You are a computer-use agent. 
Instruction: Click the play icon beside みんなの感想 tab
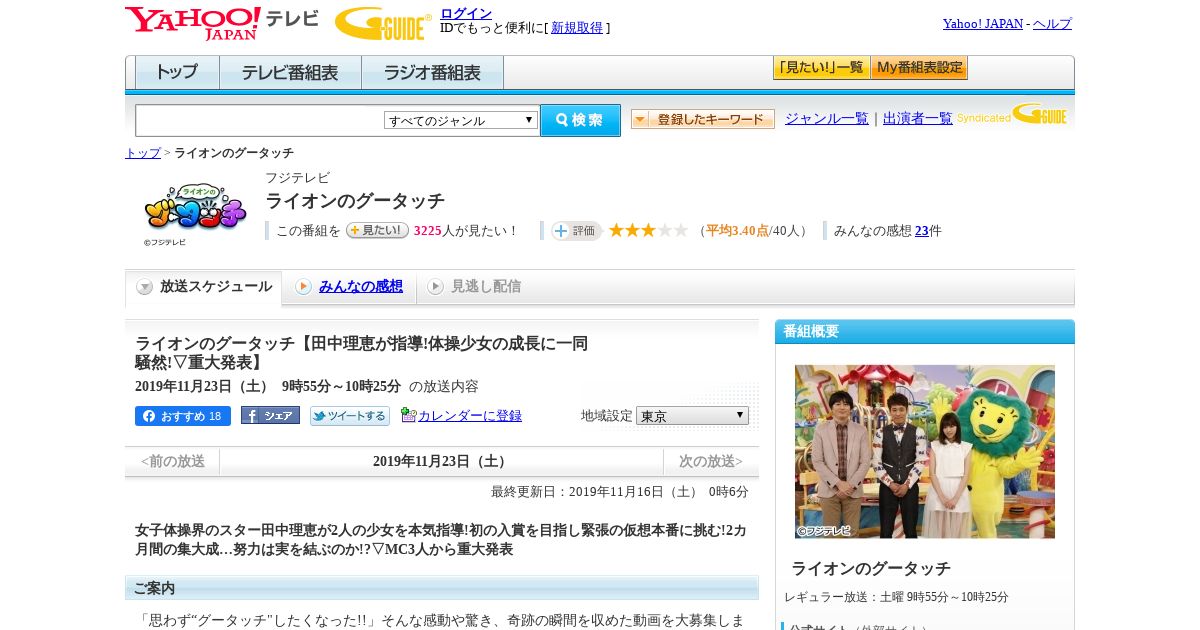click(303, 287)
